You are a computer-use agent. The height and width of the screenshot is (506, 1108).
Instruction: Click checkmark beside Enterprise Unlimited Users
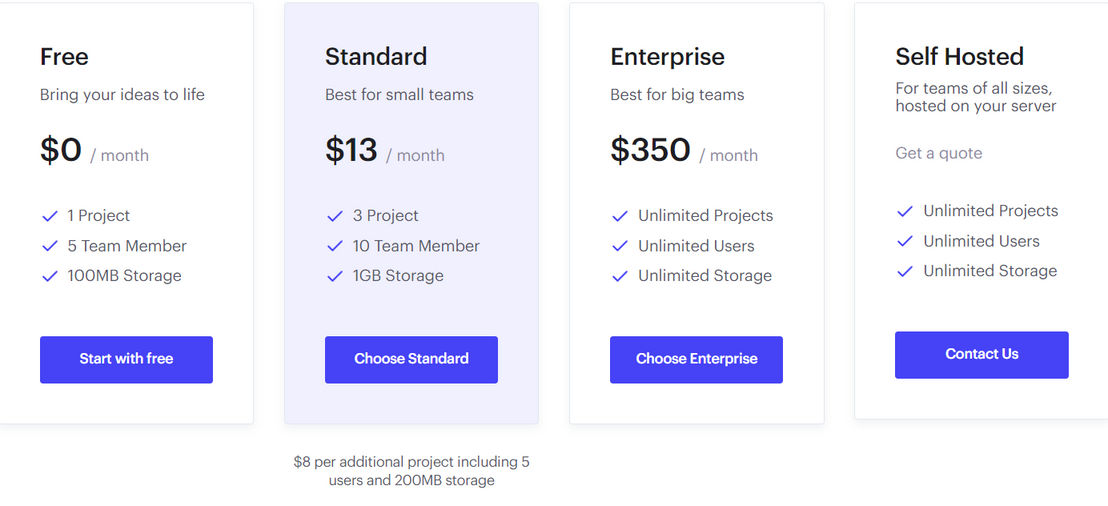pyautogui.click(x=620, y=247)
